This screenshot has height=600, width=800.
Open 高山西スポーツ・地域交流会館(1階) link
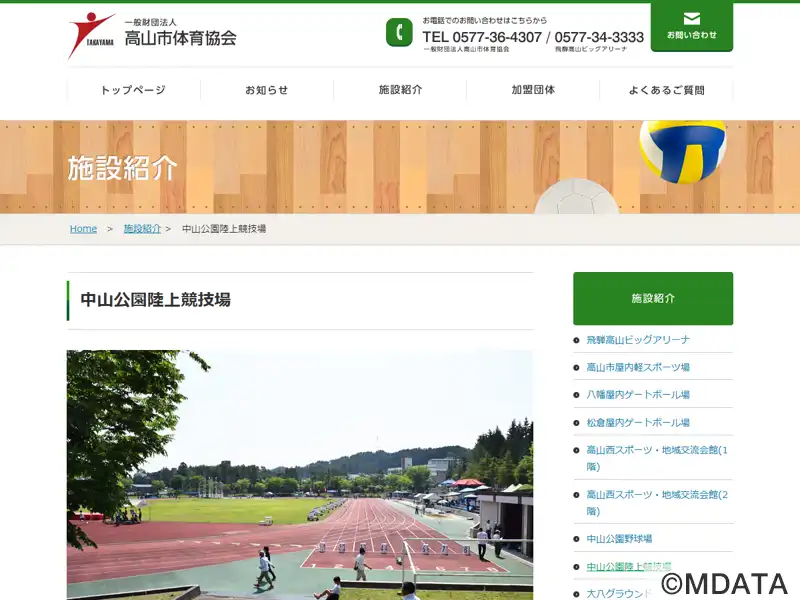click(656, 458)
